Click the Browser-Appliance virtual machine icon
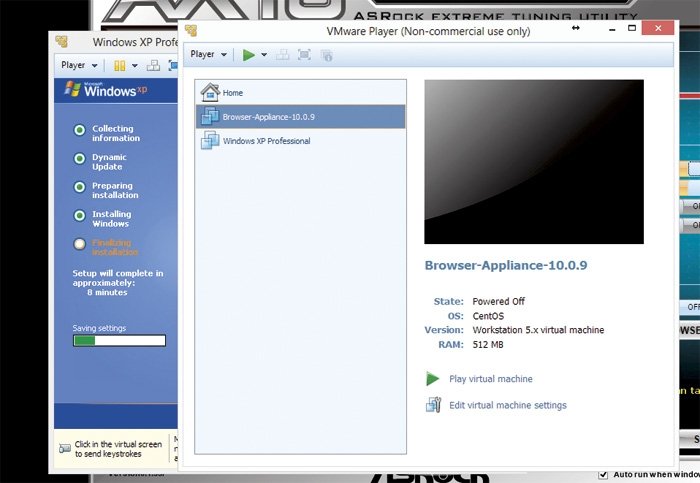This screenshot has width=700, height=483. click(210, 116)
